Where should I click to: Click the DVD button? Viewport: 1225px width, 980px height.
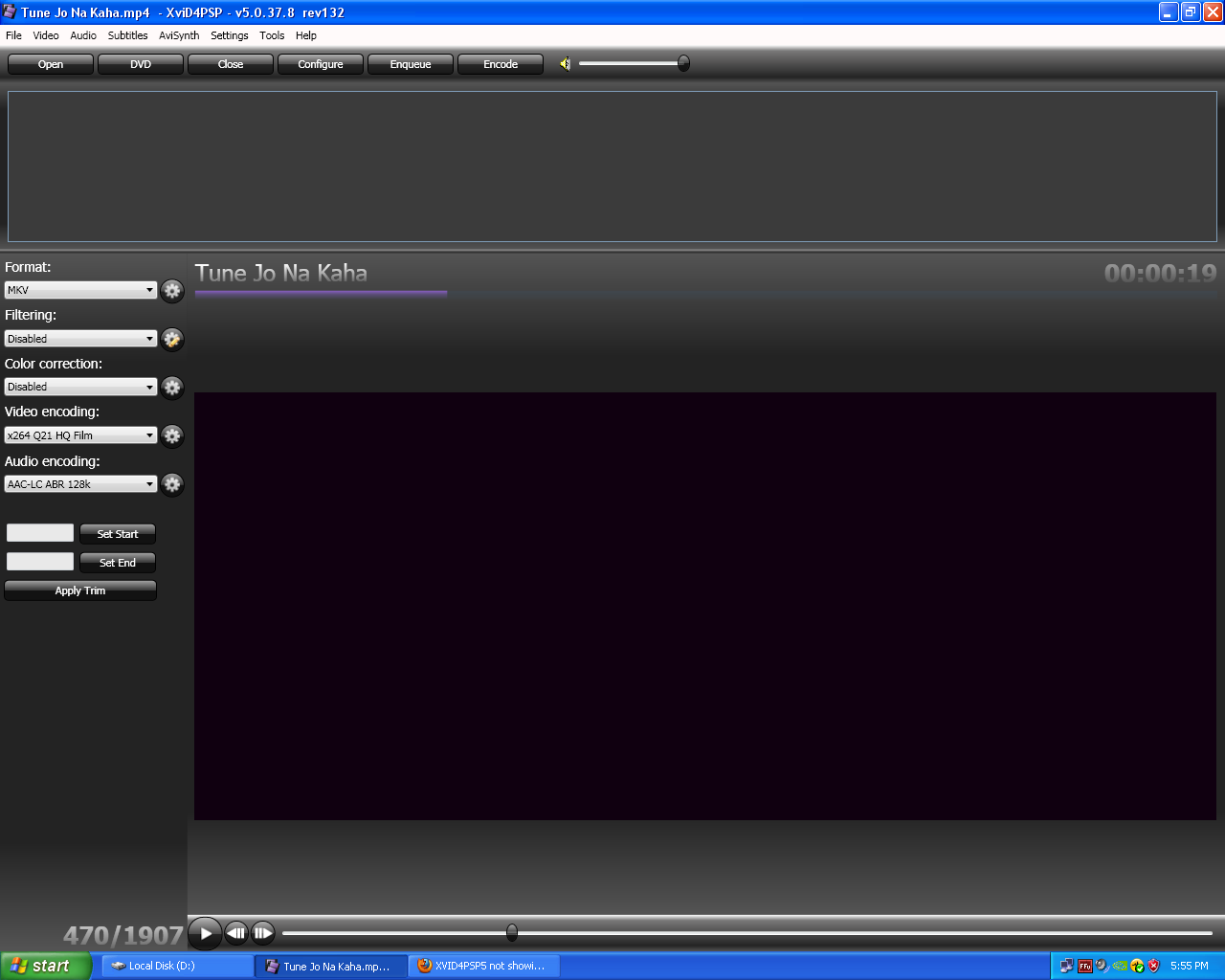(141, 64)
